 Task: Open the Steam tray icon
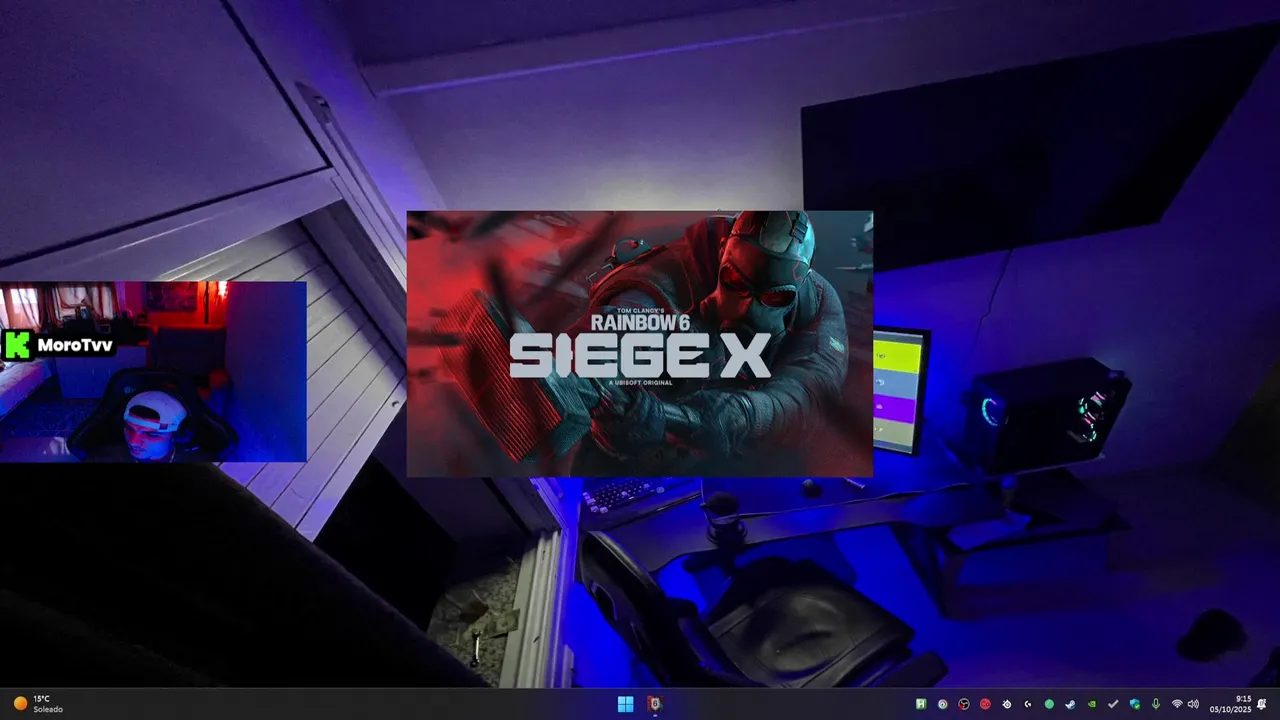click(1070, 704)
